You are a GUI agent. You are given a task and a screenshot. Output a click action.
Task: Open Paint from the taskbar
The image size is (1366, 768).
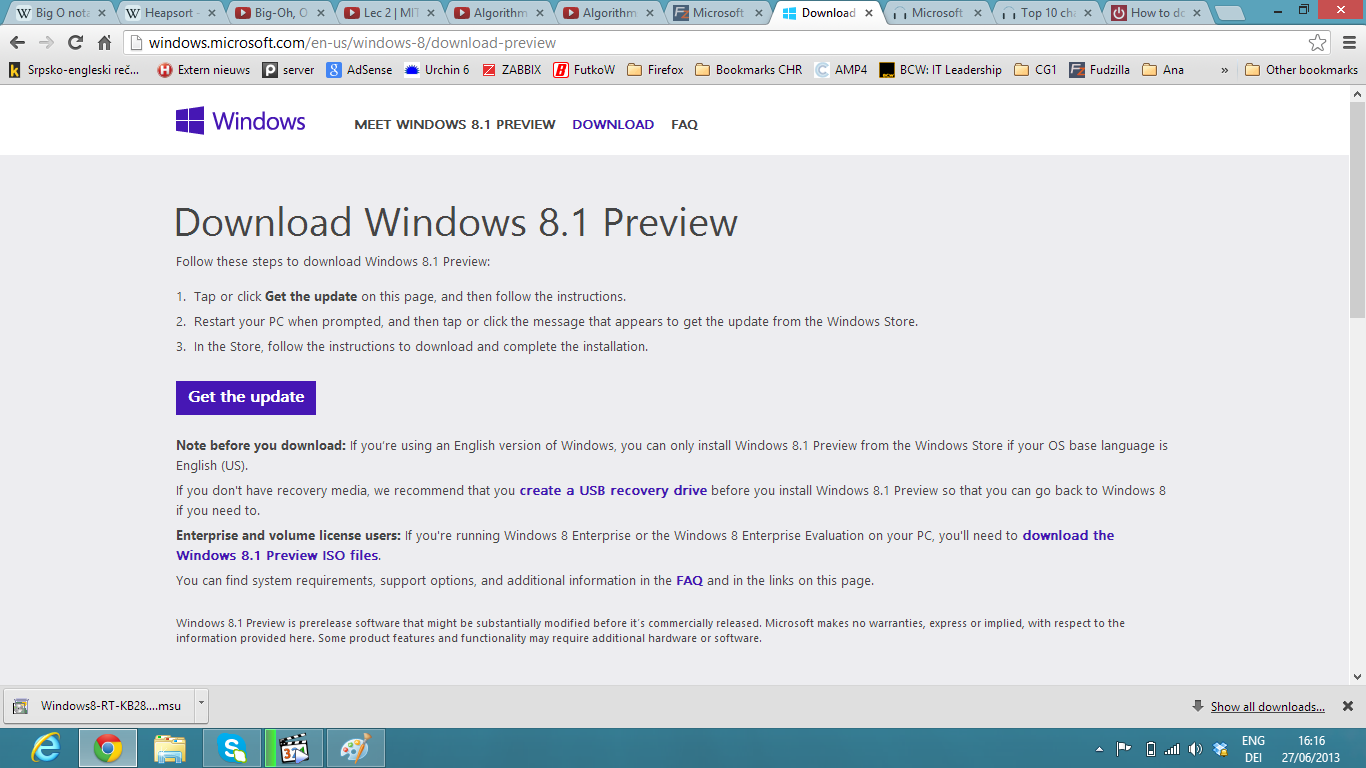355,748
